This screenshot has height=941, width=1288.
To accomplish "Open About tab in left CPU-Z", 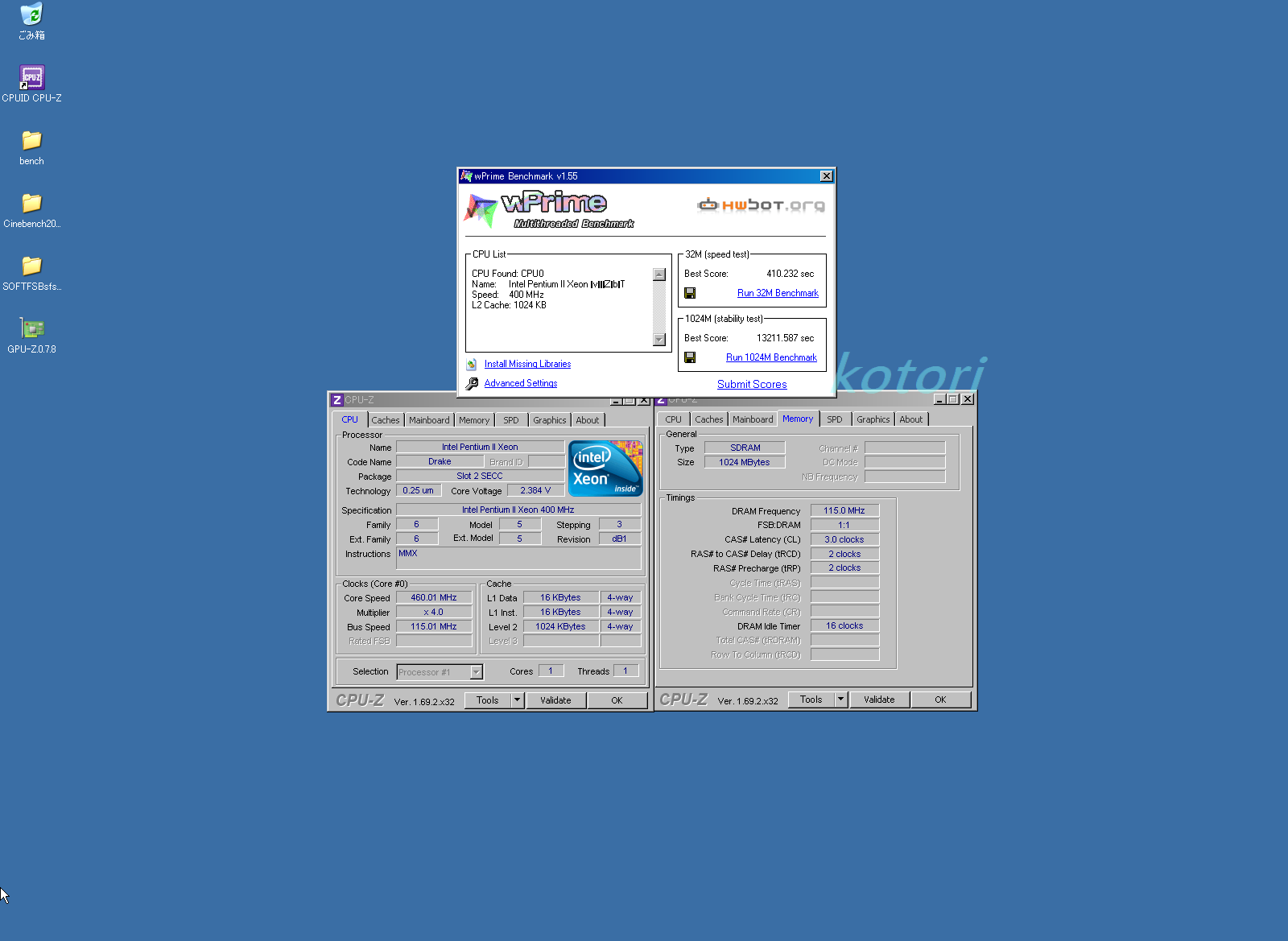I will (x=588, y=420).
